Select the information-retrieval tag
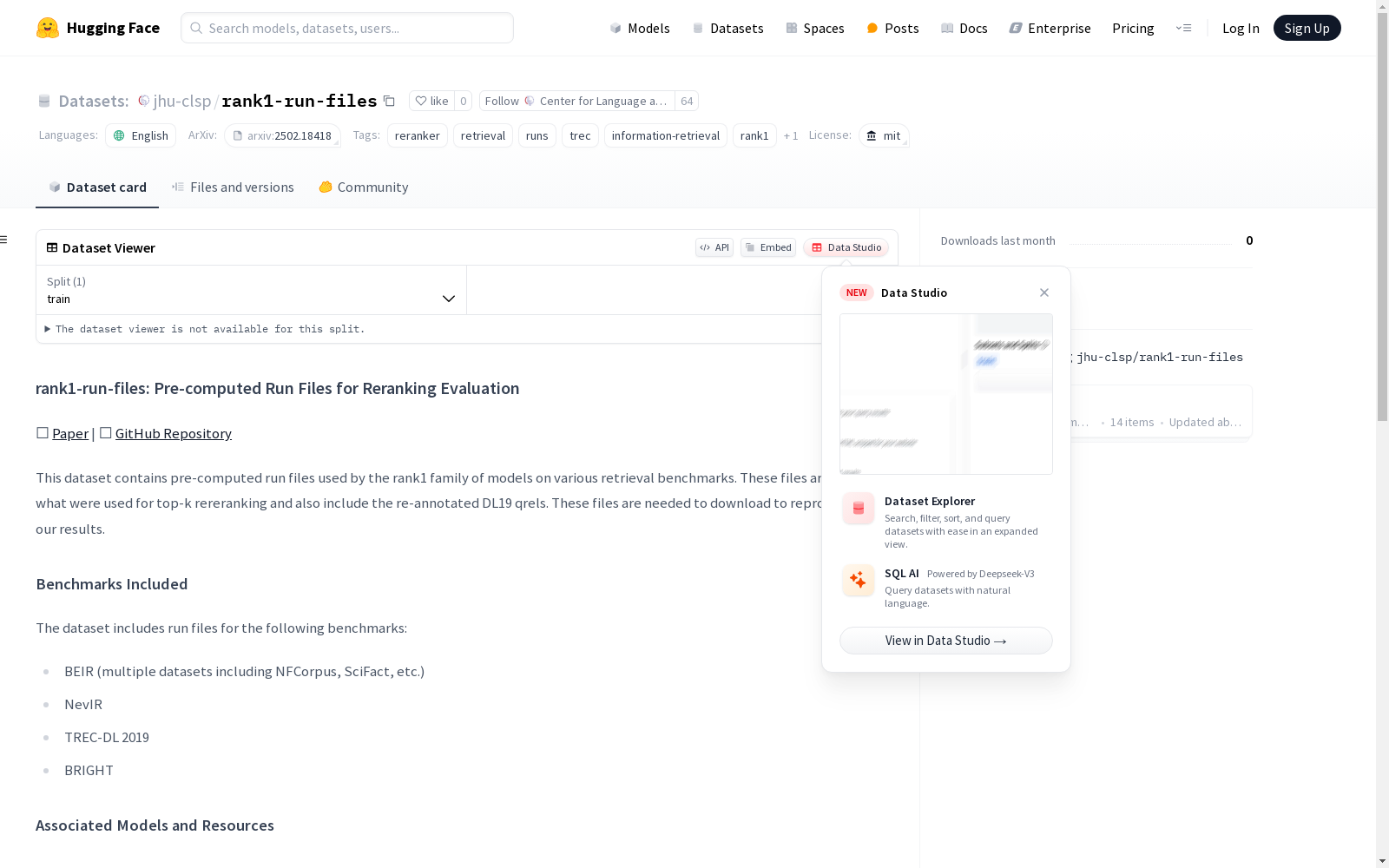This screenshot has height=868, width=1389. coord(666,135)
